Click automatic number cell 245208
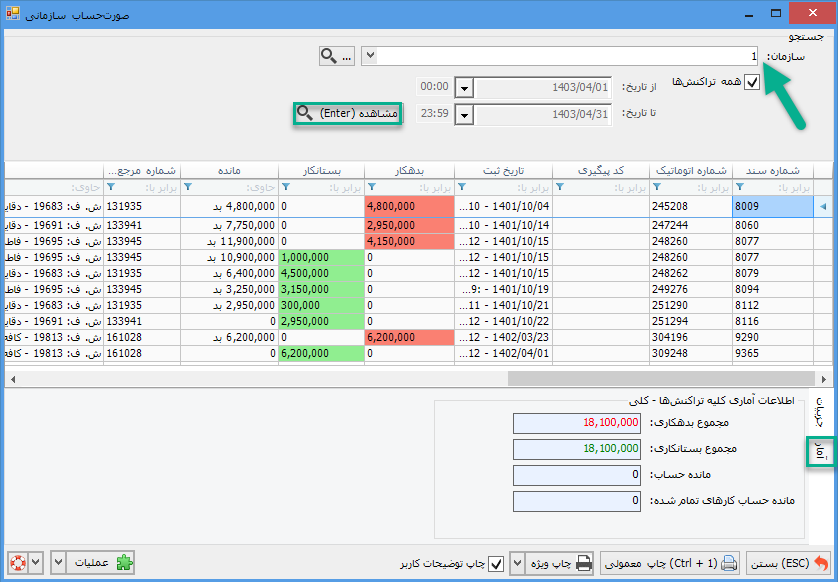Image resolution: width=838 pixels, height=582 pixels. click(x=691, y=206)
